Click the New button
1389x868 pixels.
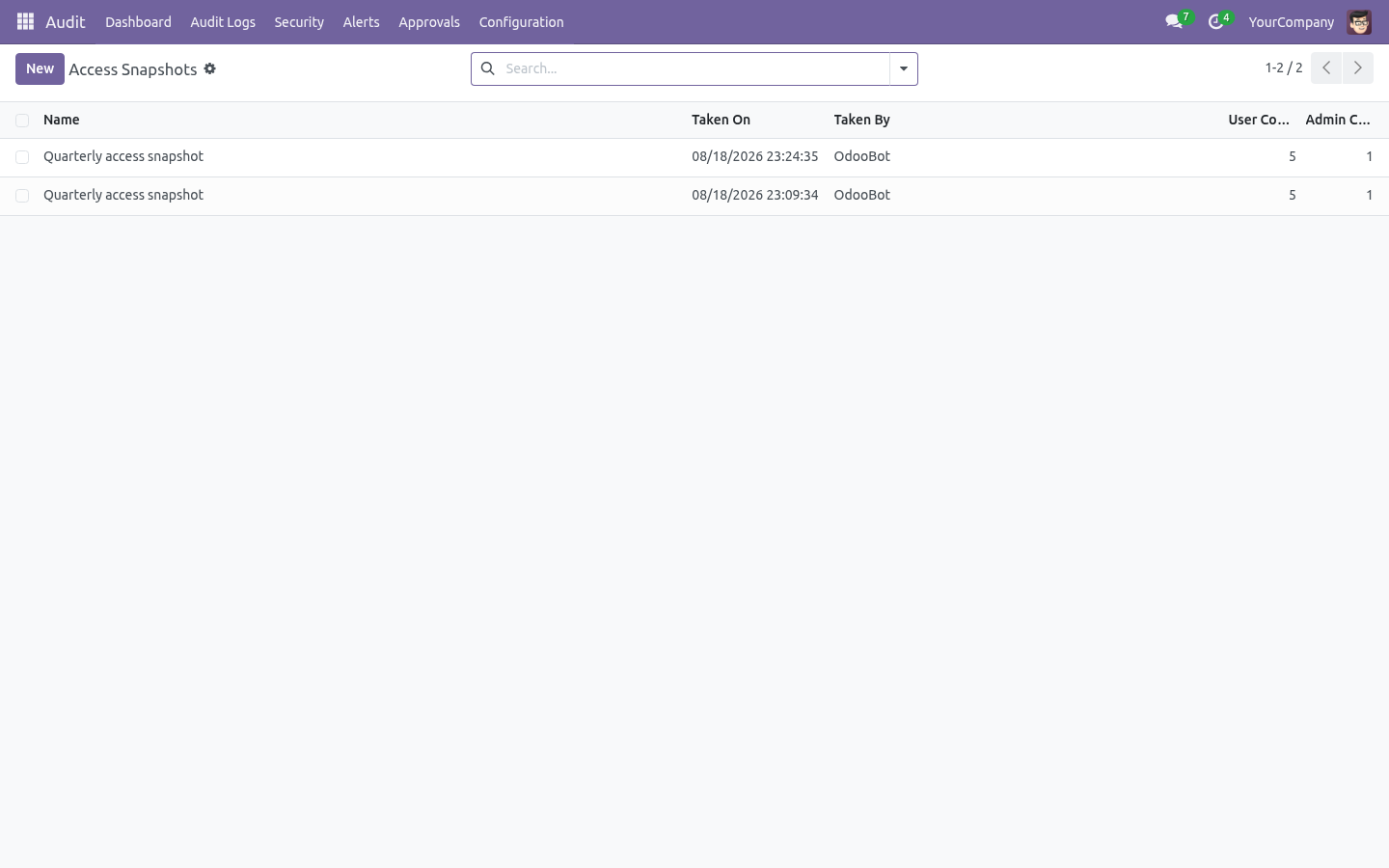click(x=40, y=68)
